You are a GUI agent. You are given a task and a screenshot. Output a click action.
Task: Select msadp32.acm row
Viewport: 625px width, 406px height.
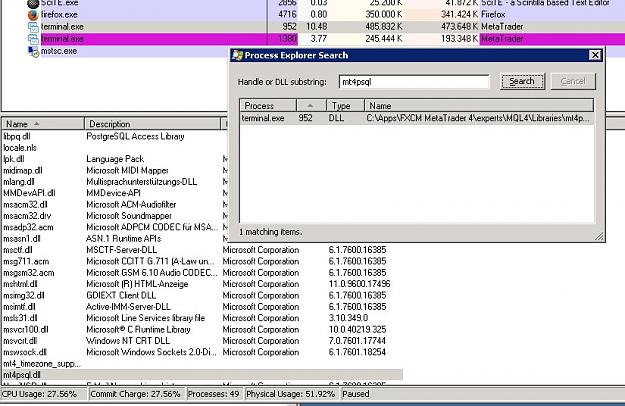point(28,227)
